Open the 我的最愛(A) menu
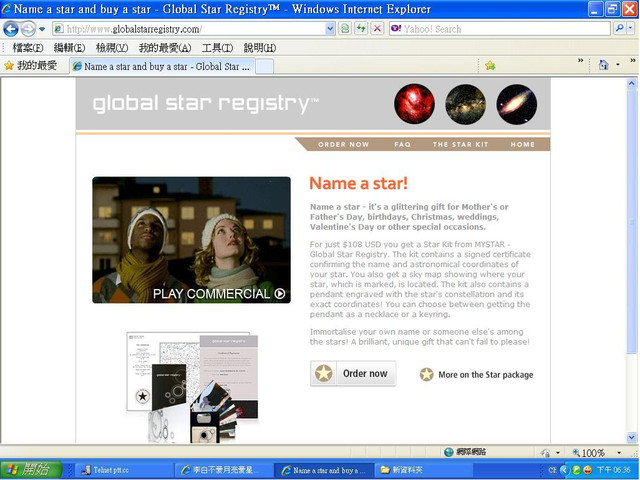This screenshot has width=640, height=480. [164, 48]
